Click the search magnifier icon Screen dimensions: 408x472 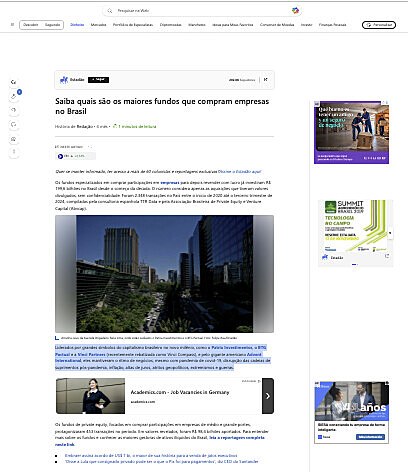click(x=109, y=11)
